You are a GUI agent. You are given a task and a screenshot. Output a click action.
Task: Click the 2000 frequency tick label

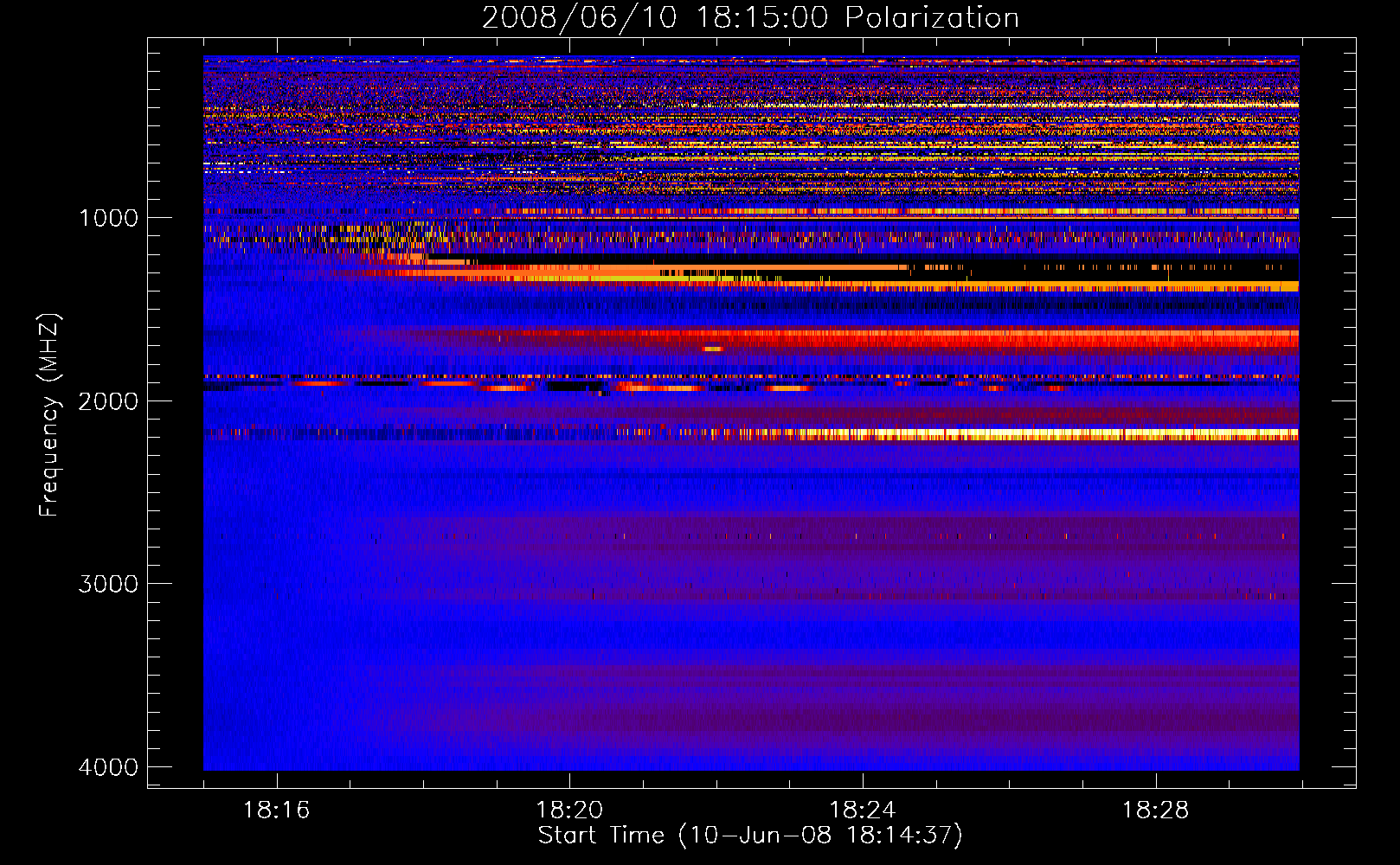(x=108, y=400)
